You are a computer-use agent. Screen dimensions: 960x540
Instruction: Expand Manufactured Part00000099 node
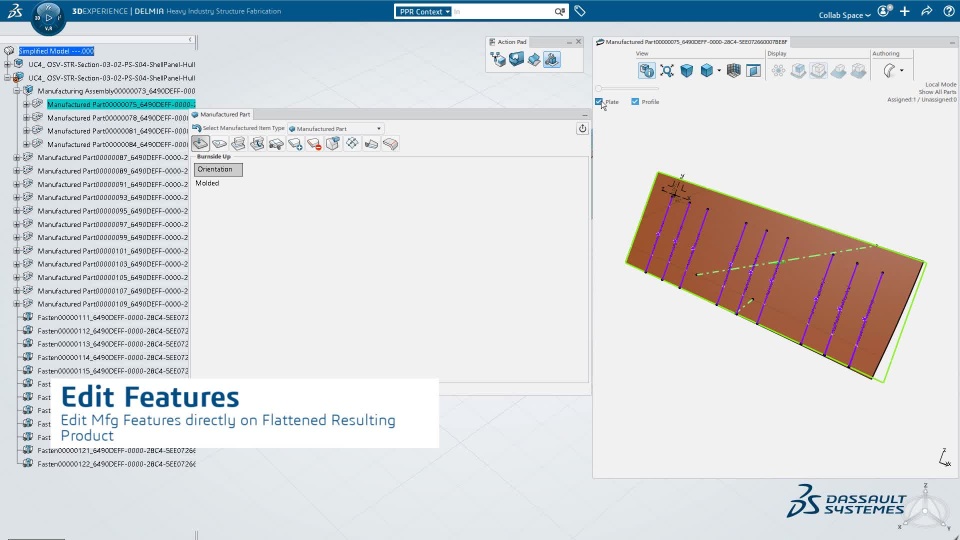[x=17, y=237]
